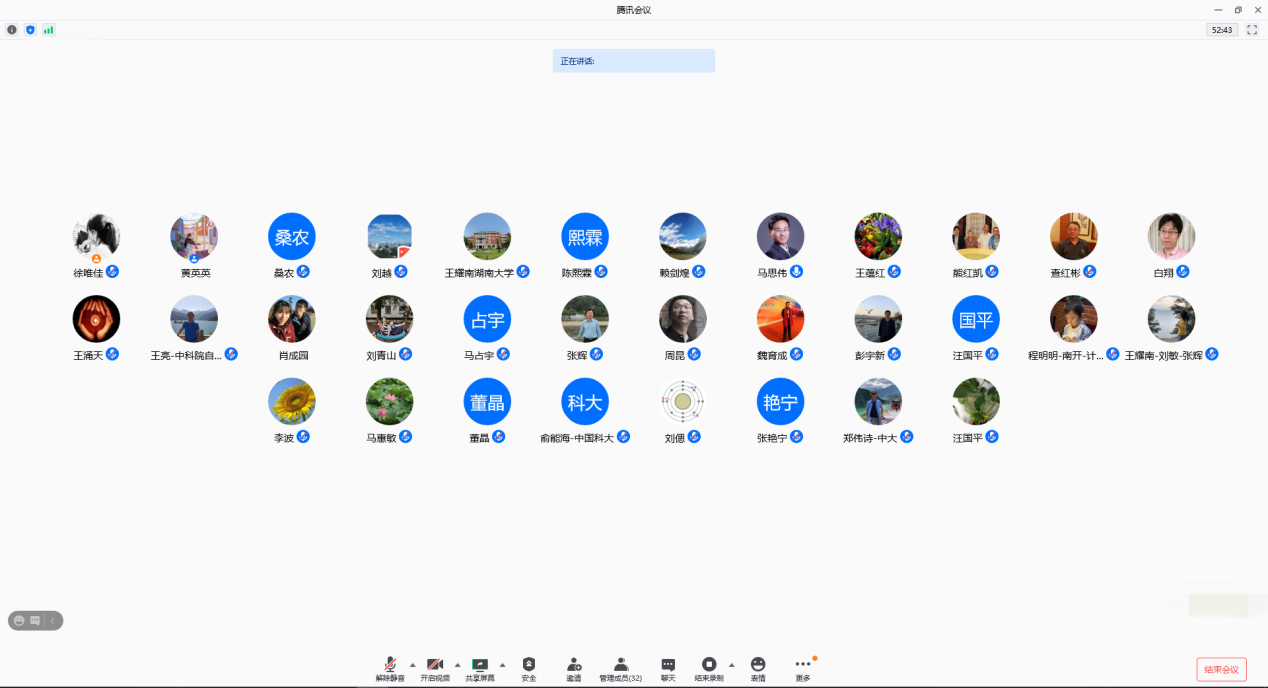The width and height of the screenshot is (1268, 688).
Task: Select blue 艳宁 avatar of 张艳宁
Action: (x=781, y=402)
